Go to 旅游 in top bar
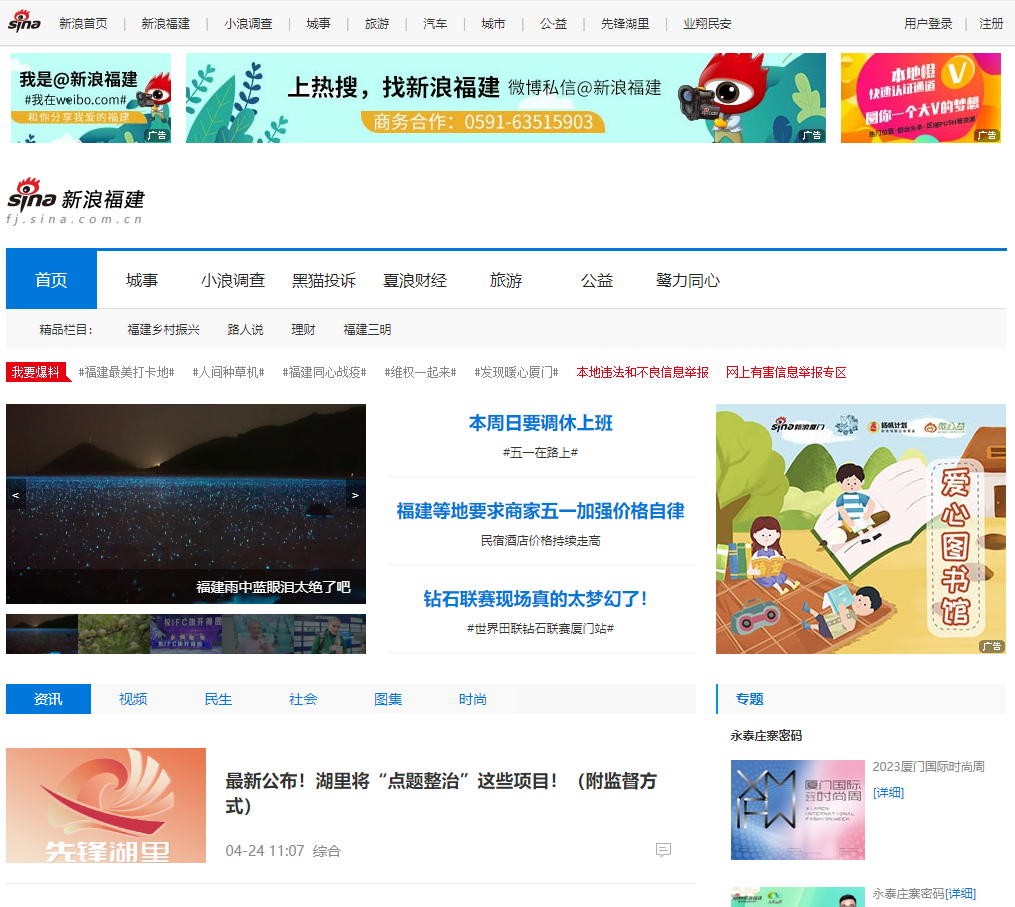This screenshot has height=907, width=1015. click(377, 24)
